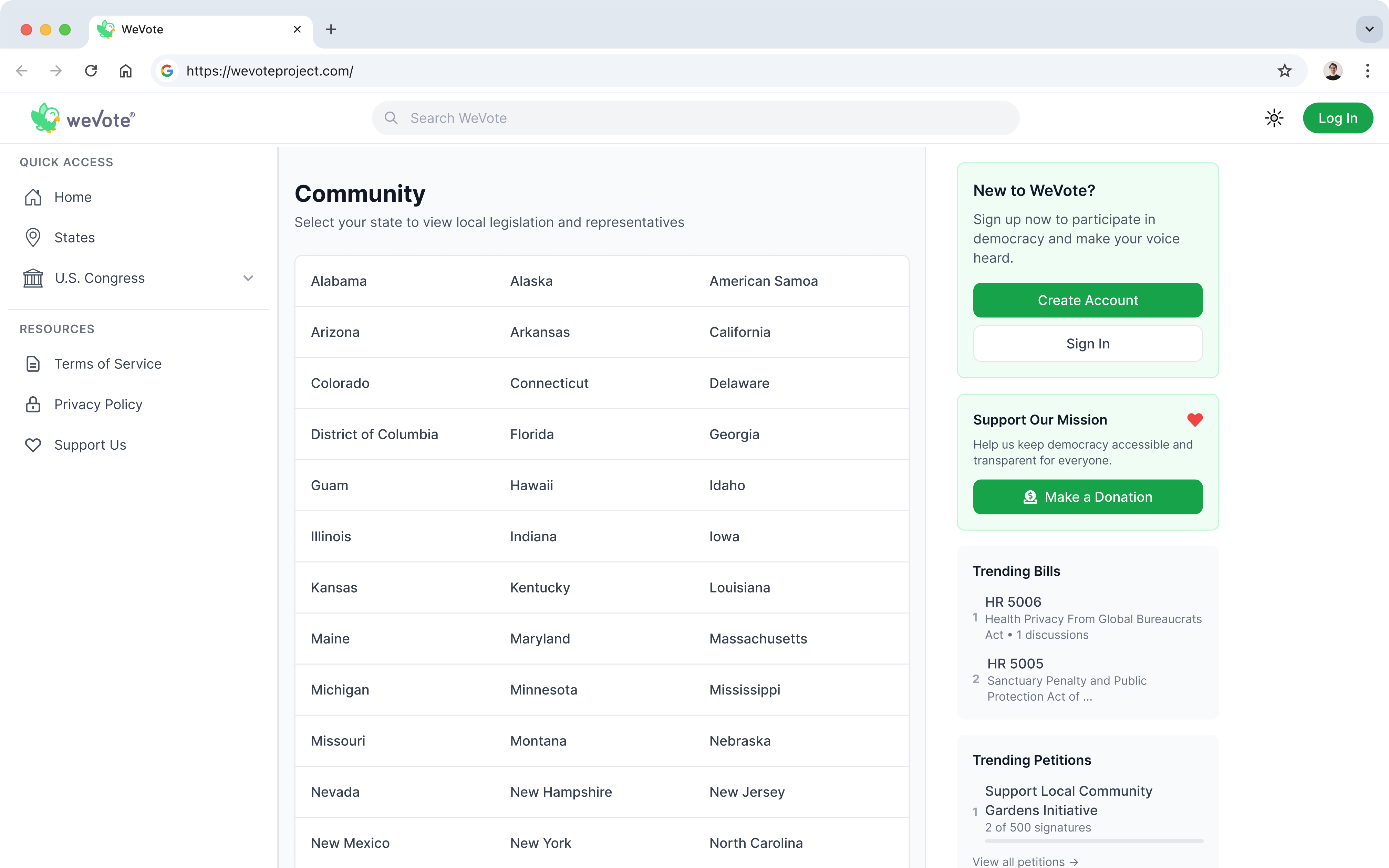Open the browser three-dot menu
This screenshot has width=1389, height=868.
point(1367,71)
